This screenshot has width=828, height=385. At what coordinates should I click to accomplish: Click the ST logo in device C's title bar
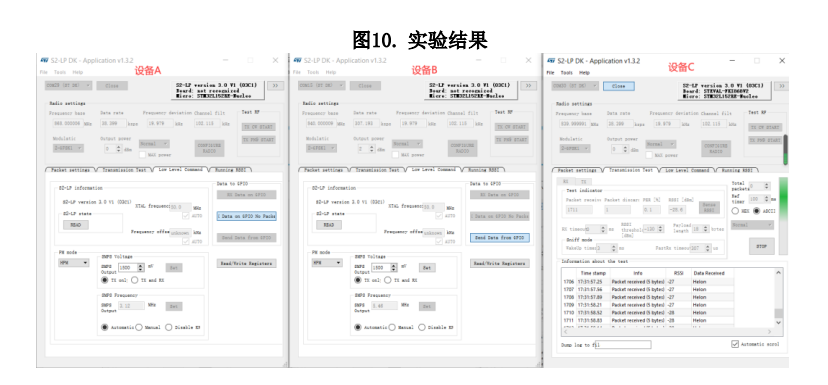551,61
